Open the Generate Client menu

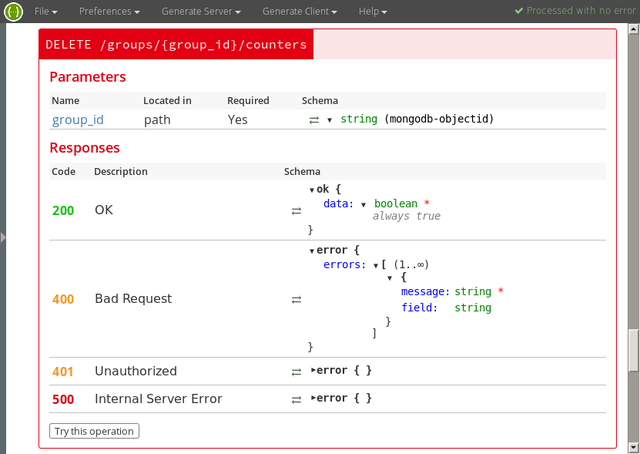tap(300, 11)
